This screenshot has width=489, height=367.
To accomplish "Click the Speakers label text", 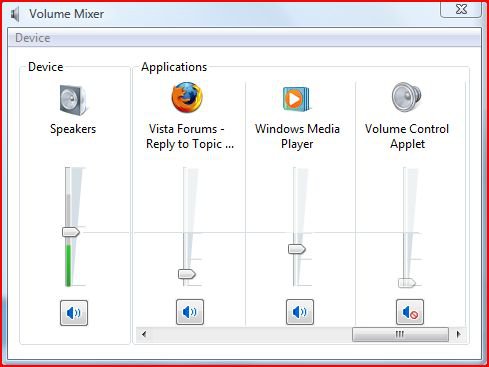I will point(73,129).
